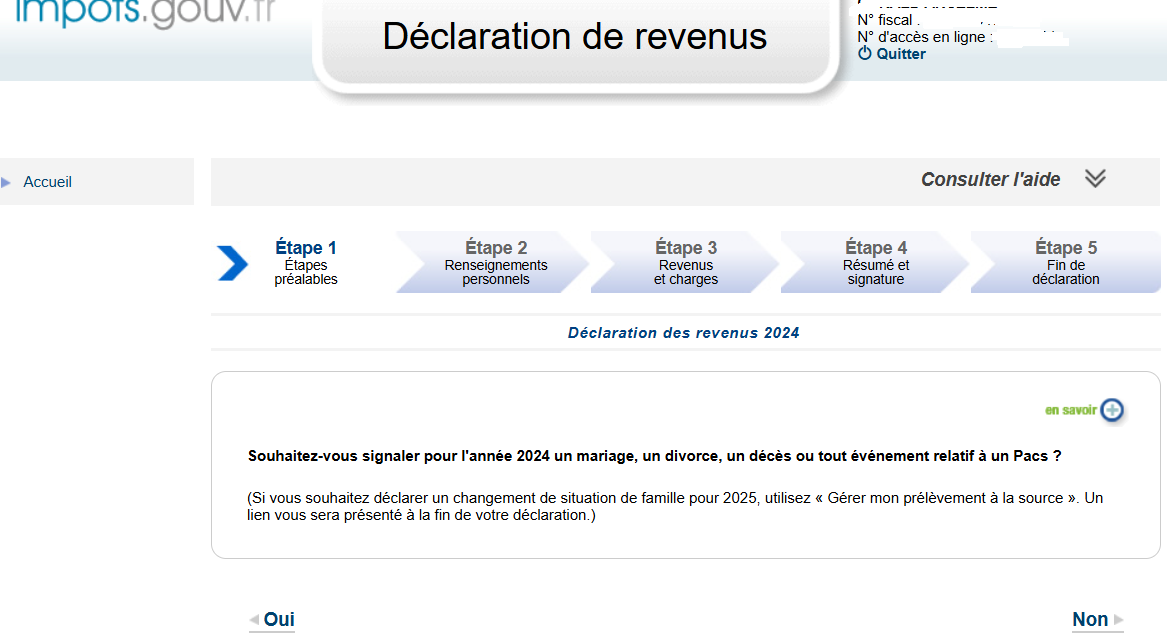Click the 'Déclaration des revenus 2024' heading
The width and height of the screenshot is (1167, 633).
click(x=683, y=333)
